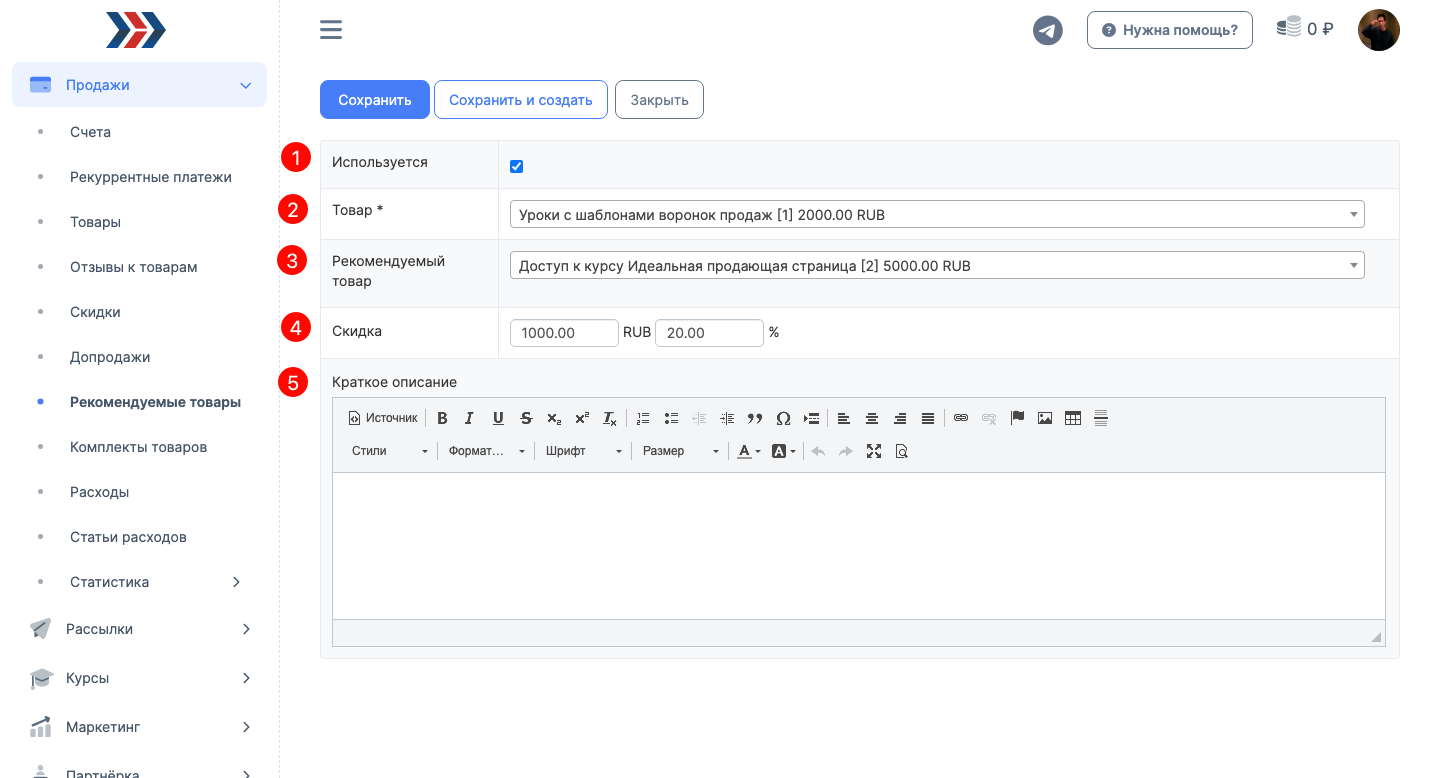Insert a table into the description
Viewport: 1440px width, 778px height.
1073,418
